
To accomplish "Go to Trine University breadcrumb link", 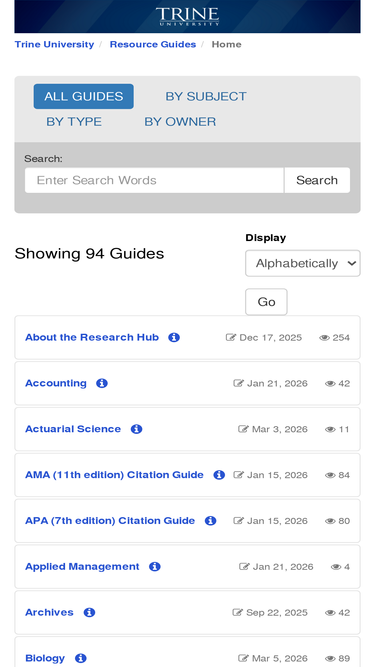I will [54, 45].
